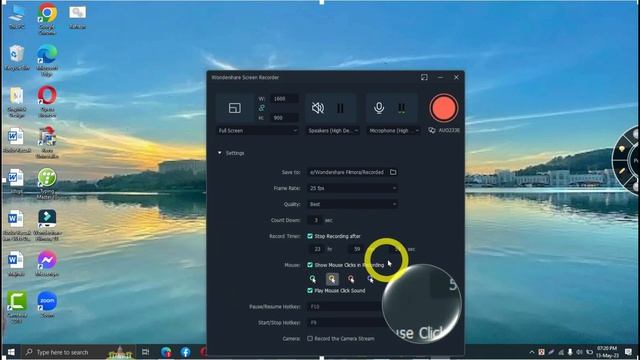
Task: Click the desktop icon right of Chrome
Action: coord(77,17)
